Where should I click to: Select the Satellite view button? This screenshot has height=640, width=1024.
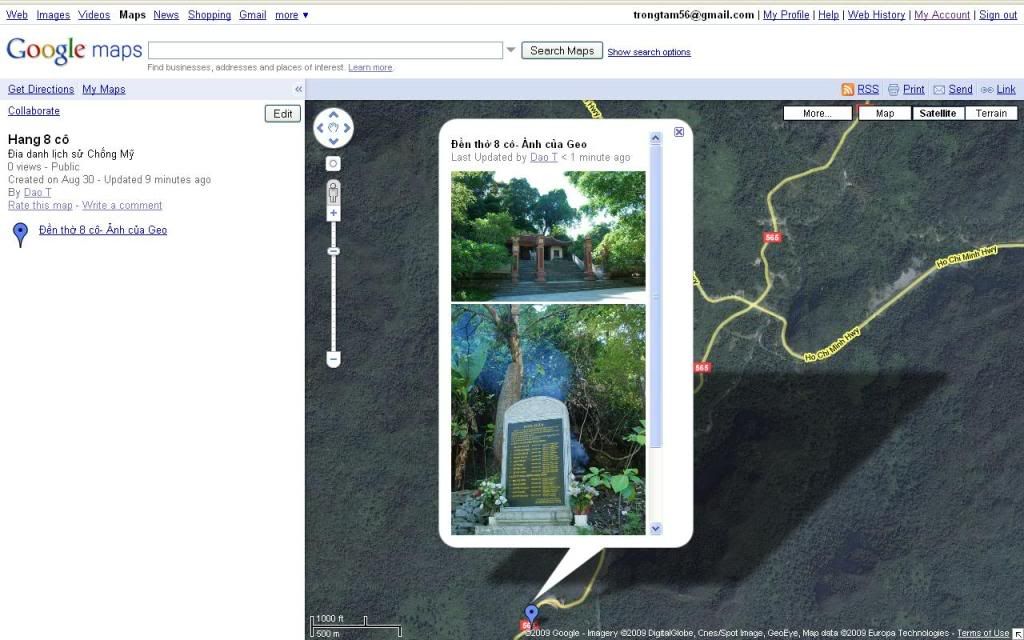tap(937, 113)
